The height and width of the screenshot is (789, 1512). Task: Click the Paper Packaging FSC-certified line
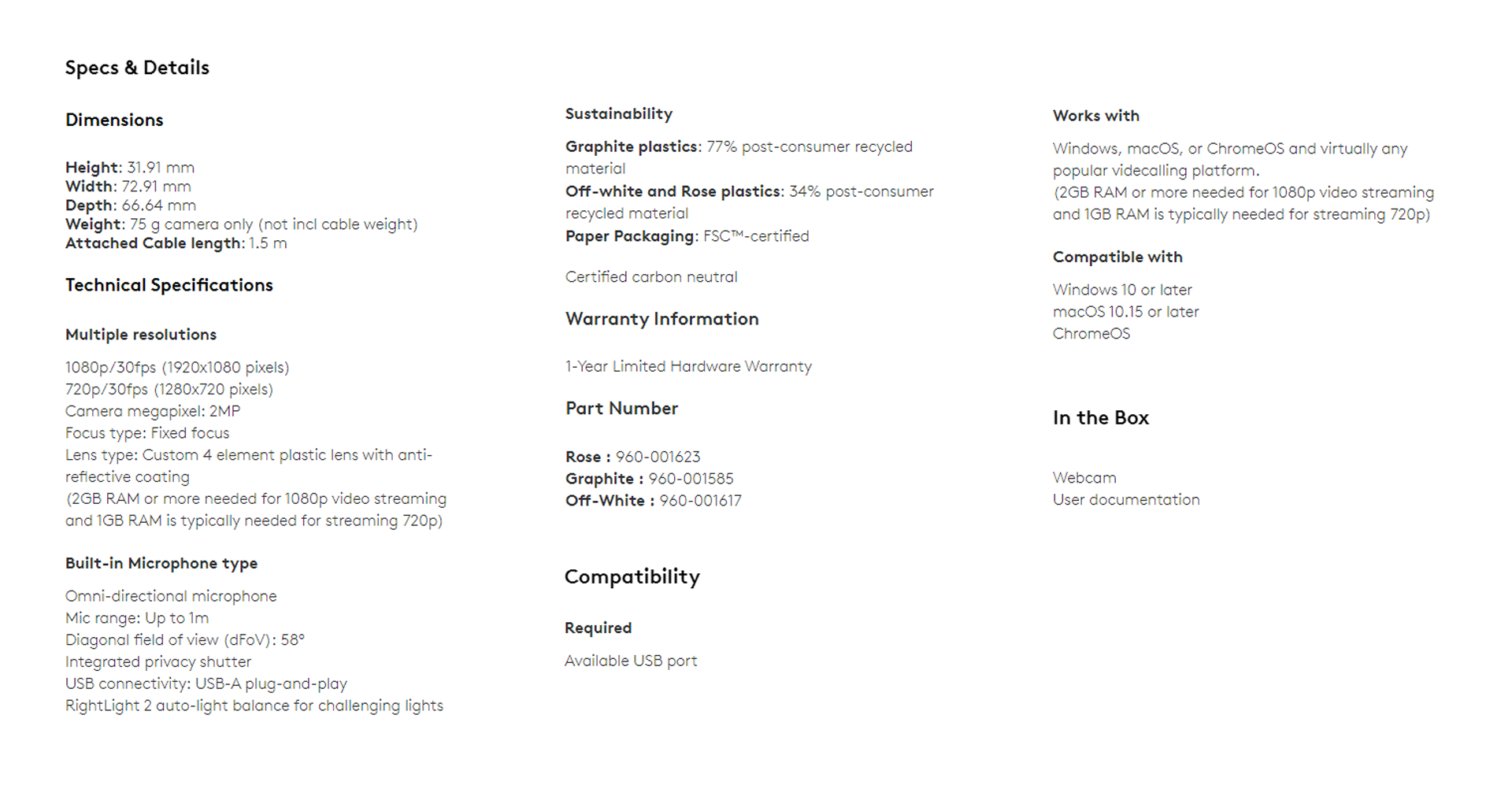click(x=687, y=236)
